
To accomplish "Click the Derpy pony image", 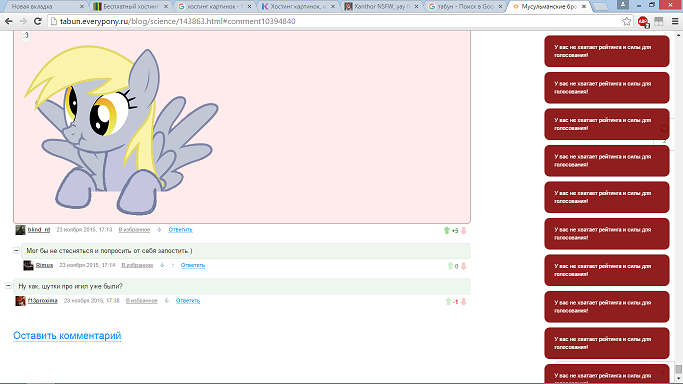I will pyautogui.click(x=121, y=129).
